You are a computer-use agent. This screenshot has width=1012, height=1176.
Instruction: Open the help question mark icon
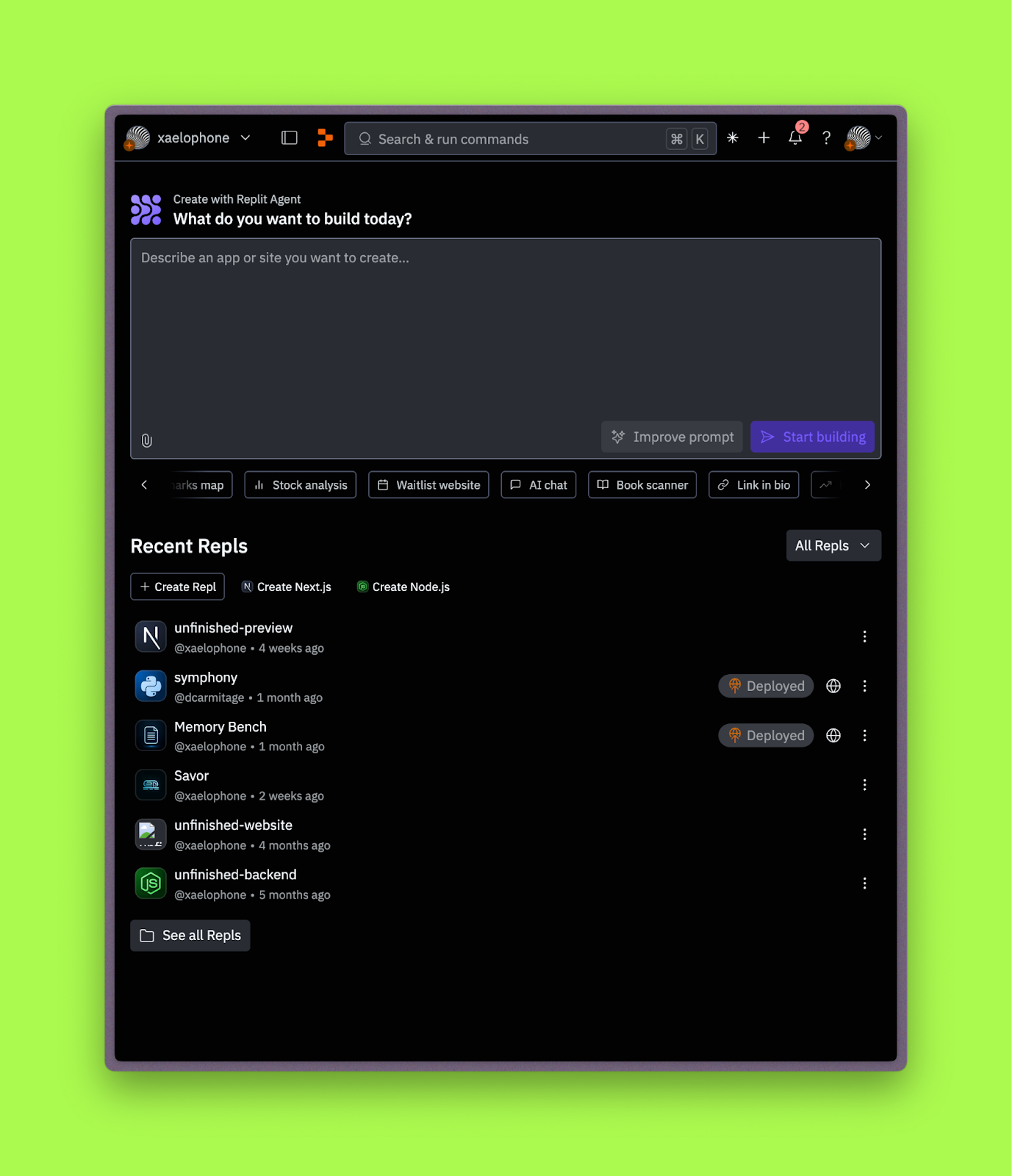(826, 138)
